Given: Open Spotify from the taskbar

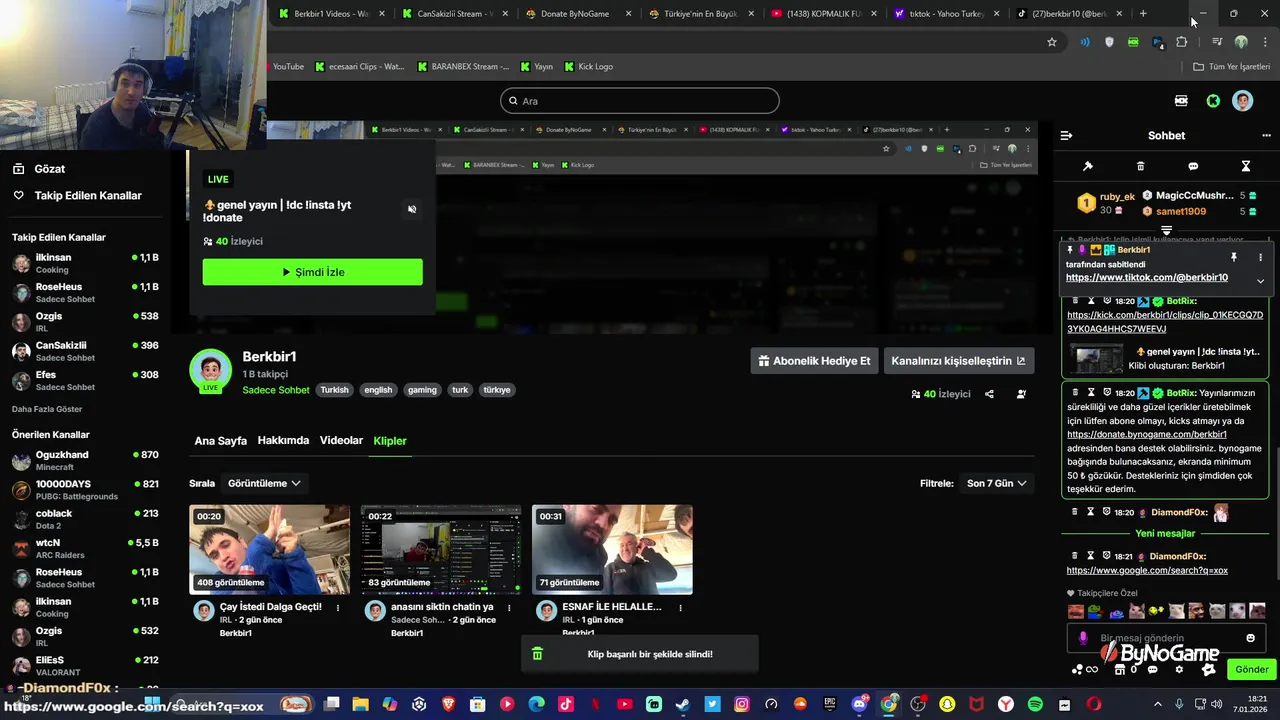Looking at the screenshot, I should (1035, 704).
